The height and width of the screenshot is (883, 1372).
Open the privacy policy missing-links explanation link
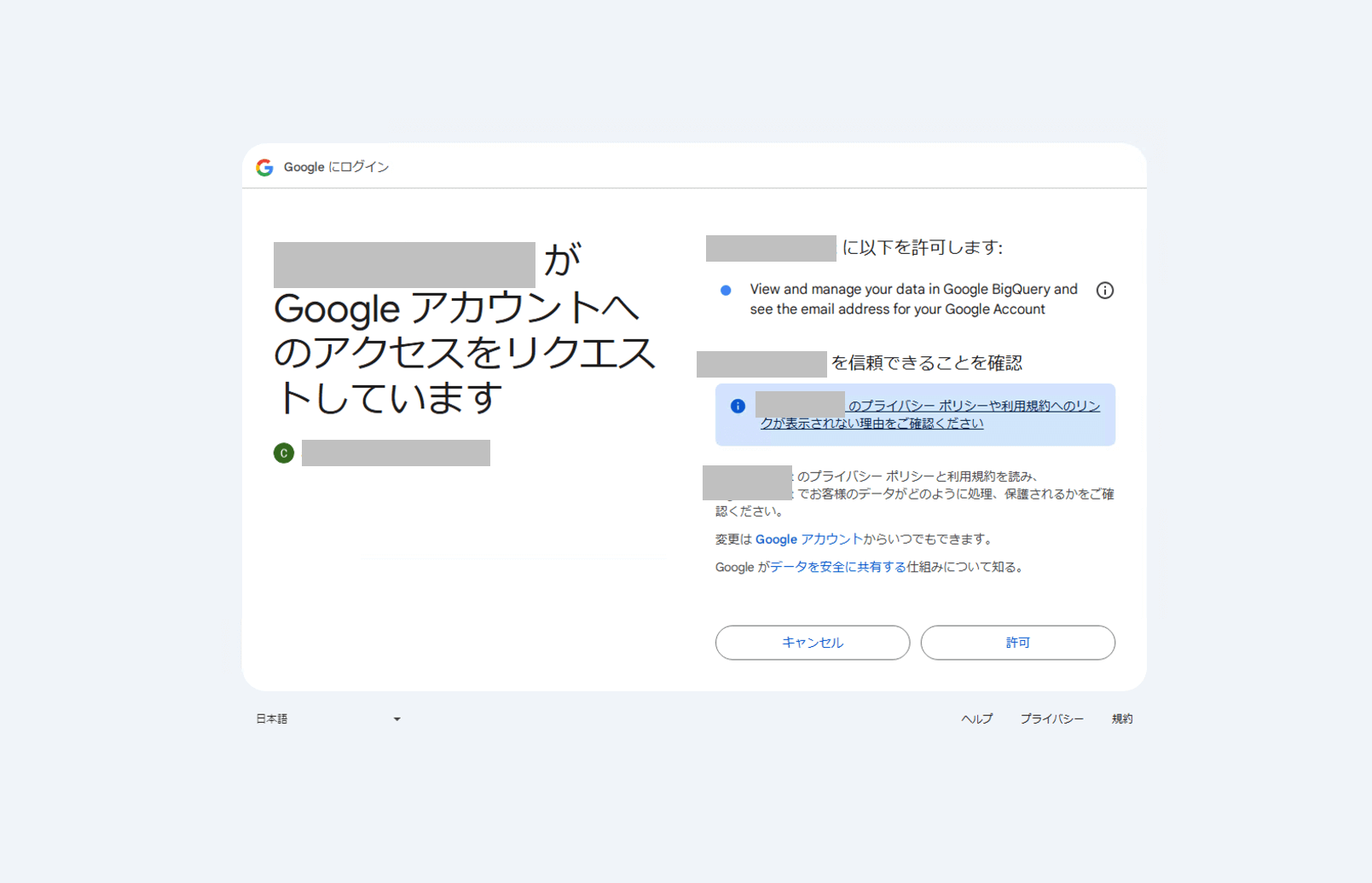pos(930,415)
